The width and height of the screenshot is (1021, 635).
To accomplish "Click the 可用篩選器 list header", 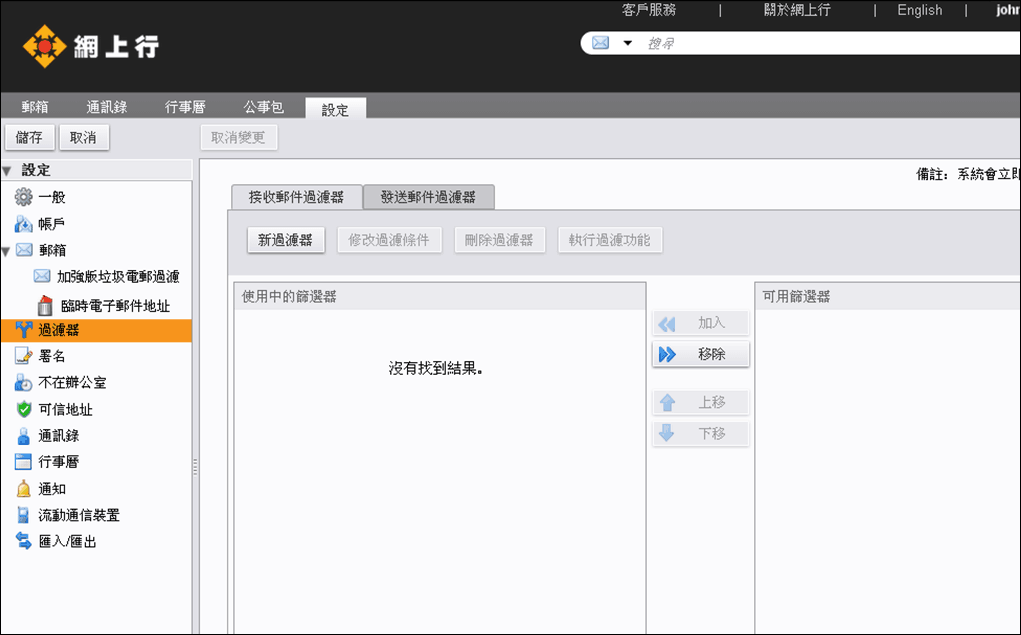I will (x=888, y=296).
